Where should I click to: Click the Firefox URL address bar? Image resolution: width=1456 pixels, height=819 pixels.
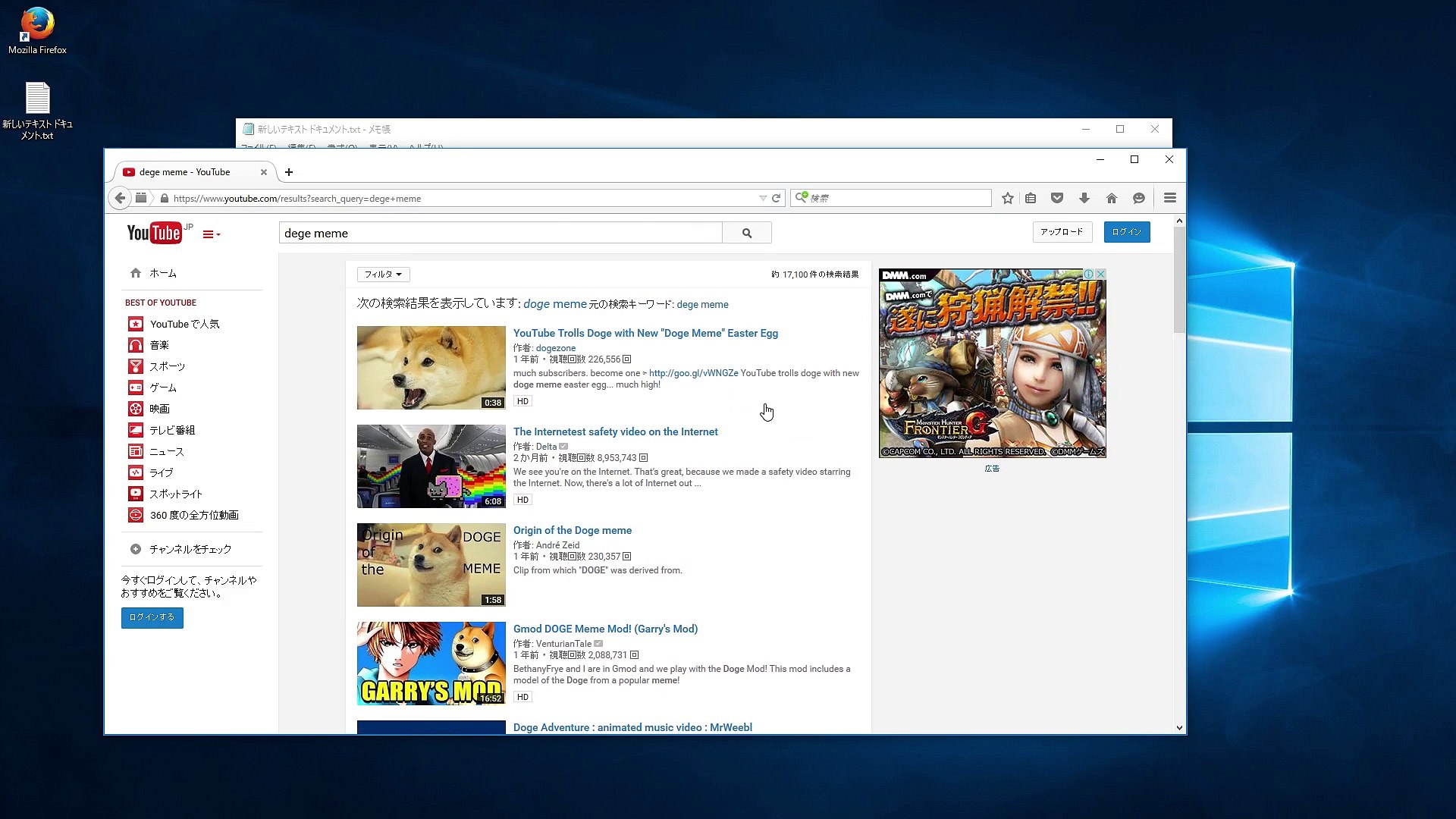tap(463, 198)
